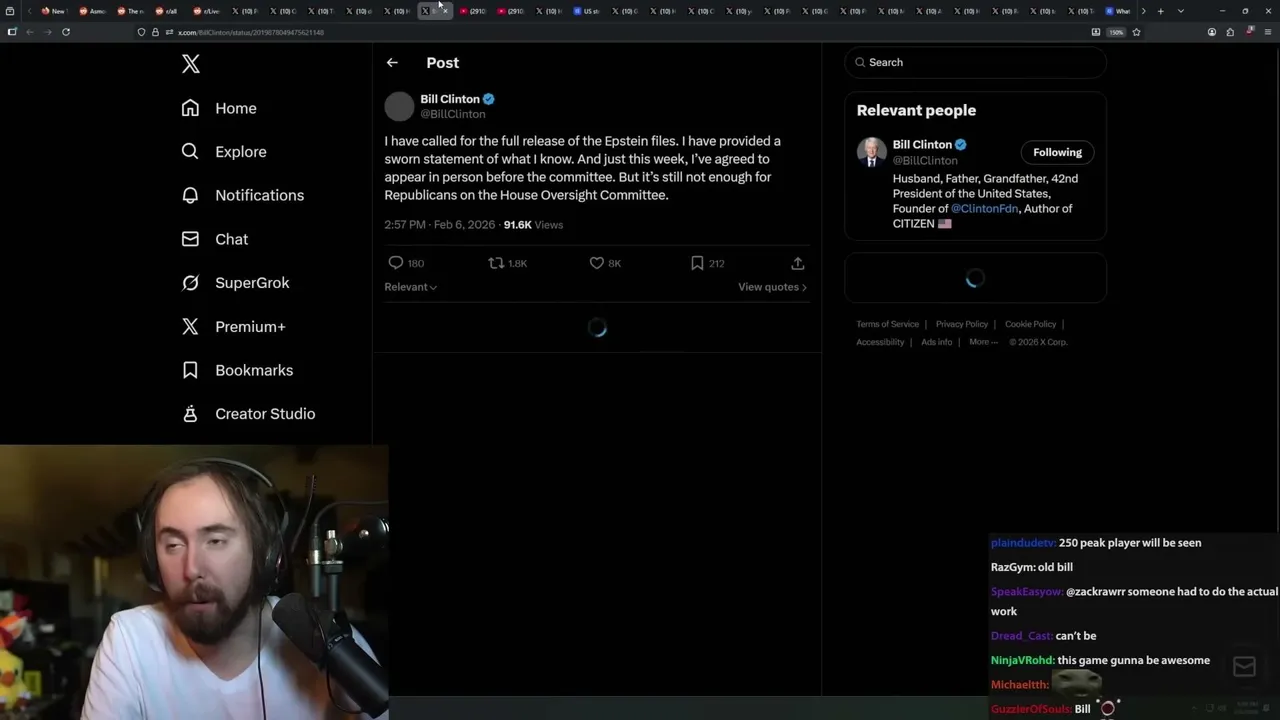Expand the Relevant replies sort dropdown
This screenshot has height=720, width=1280.
[411, 287]
